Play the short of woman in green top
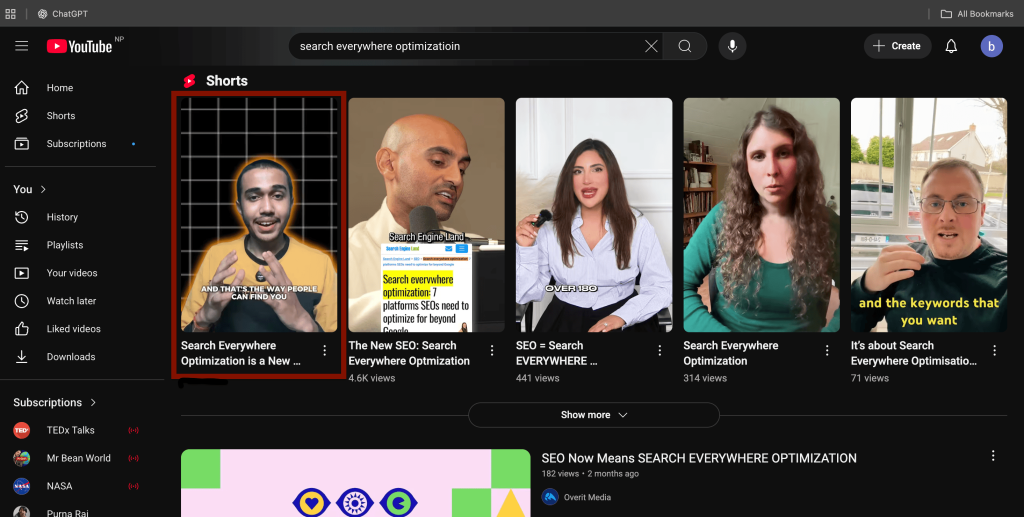Image resolution: width=1024 pixels, height=517 pixels. pyautogui.click(x=761, y=215)
